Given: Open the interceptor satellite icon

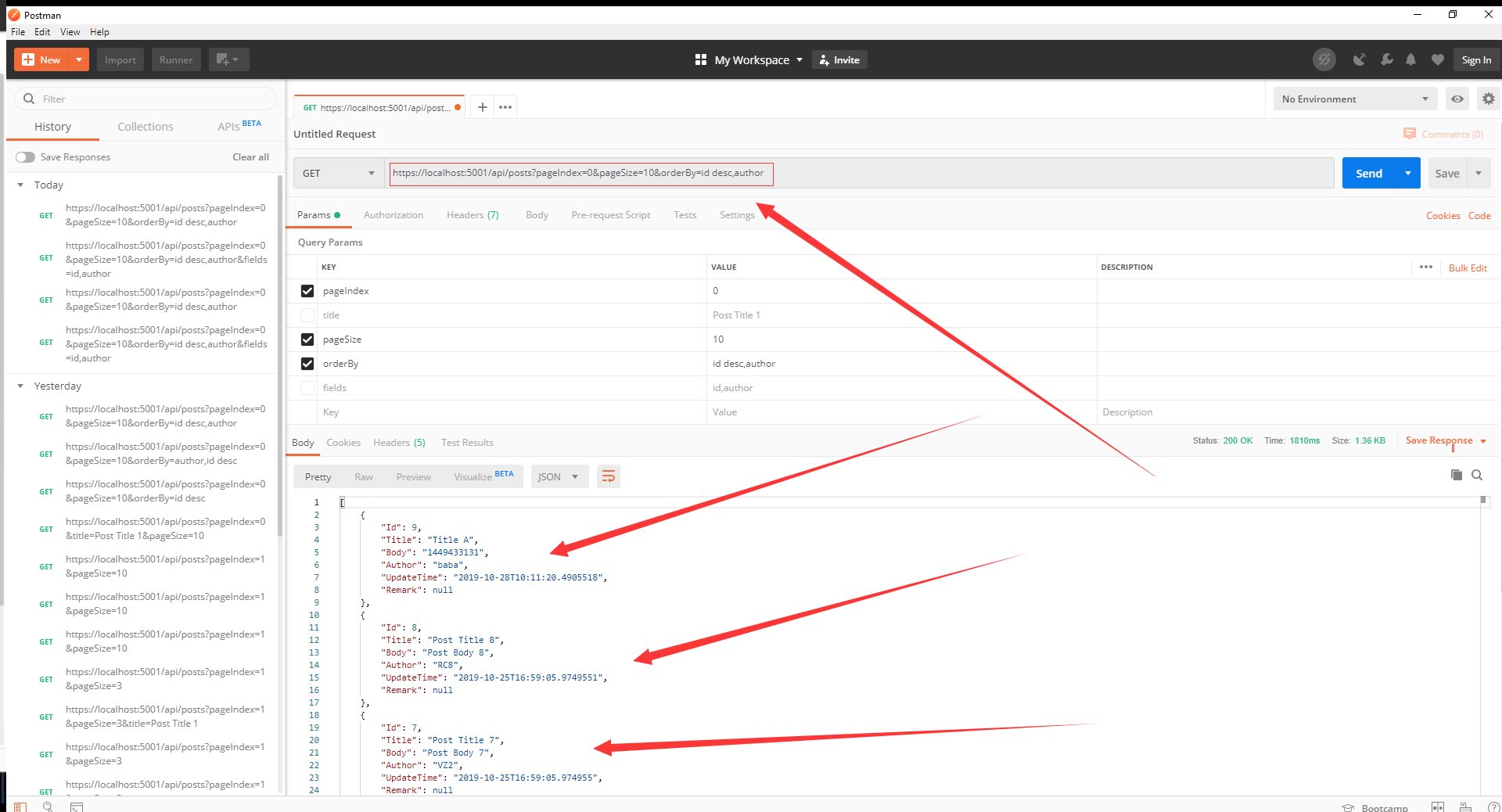Looking at the screenshot, I should [1360, 59].
